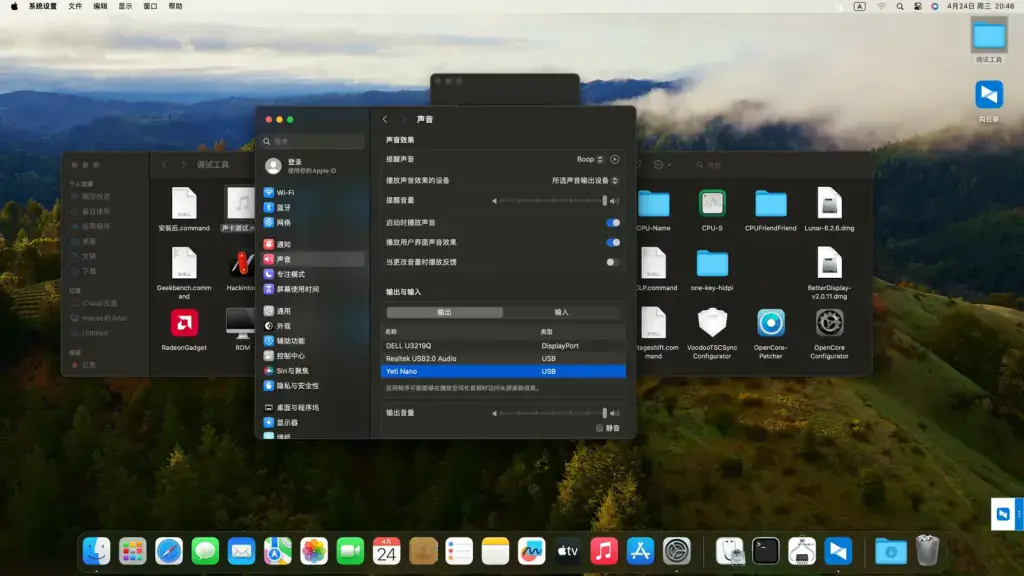Open the 编辑 menu in menu bar
Screen dimensions: 1024x576
(100, 6)
